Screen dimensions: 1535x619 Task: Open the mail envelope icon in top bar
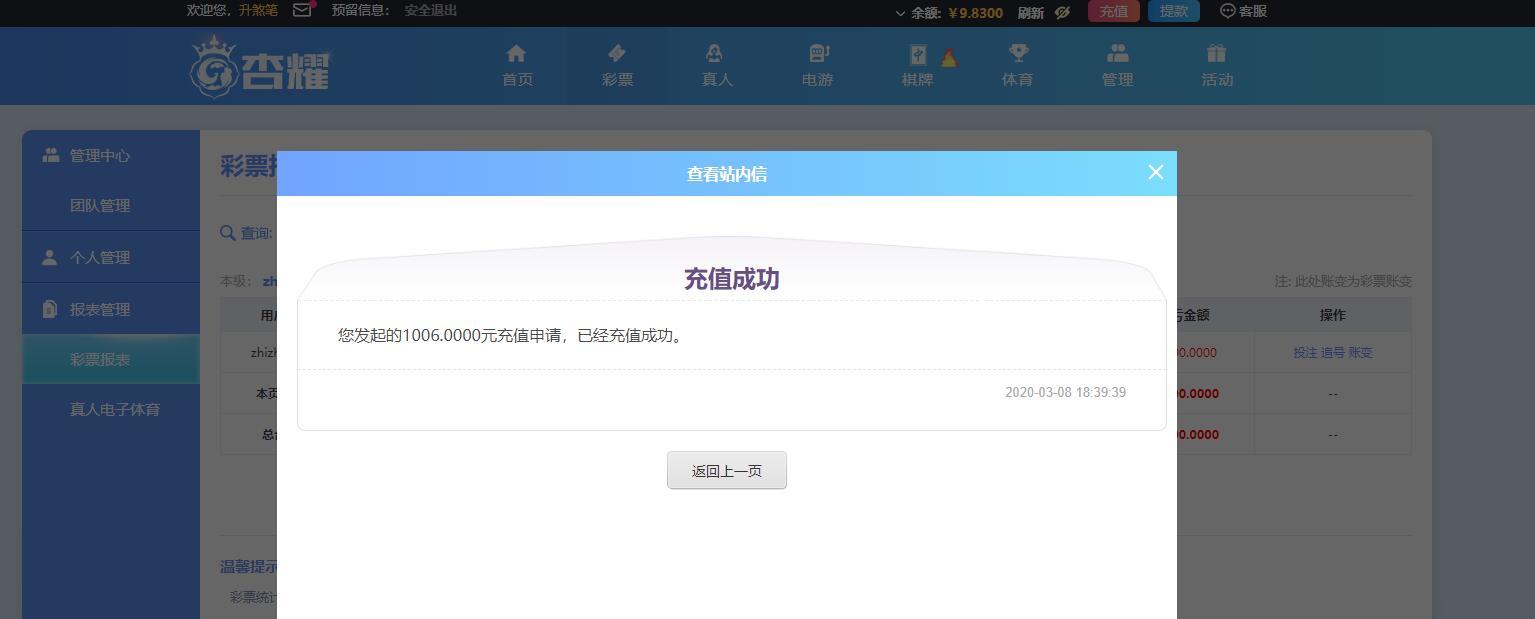pos(302,10)
